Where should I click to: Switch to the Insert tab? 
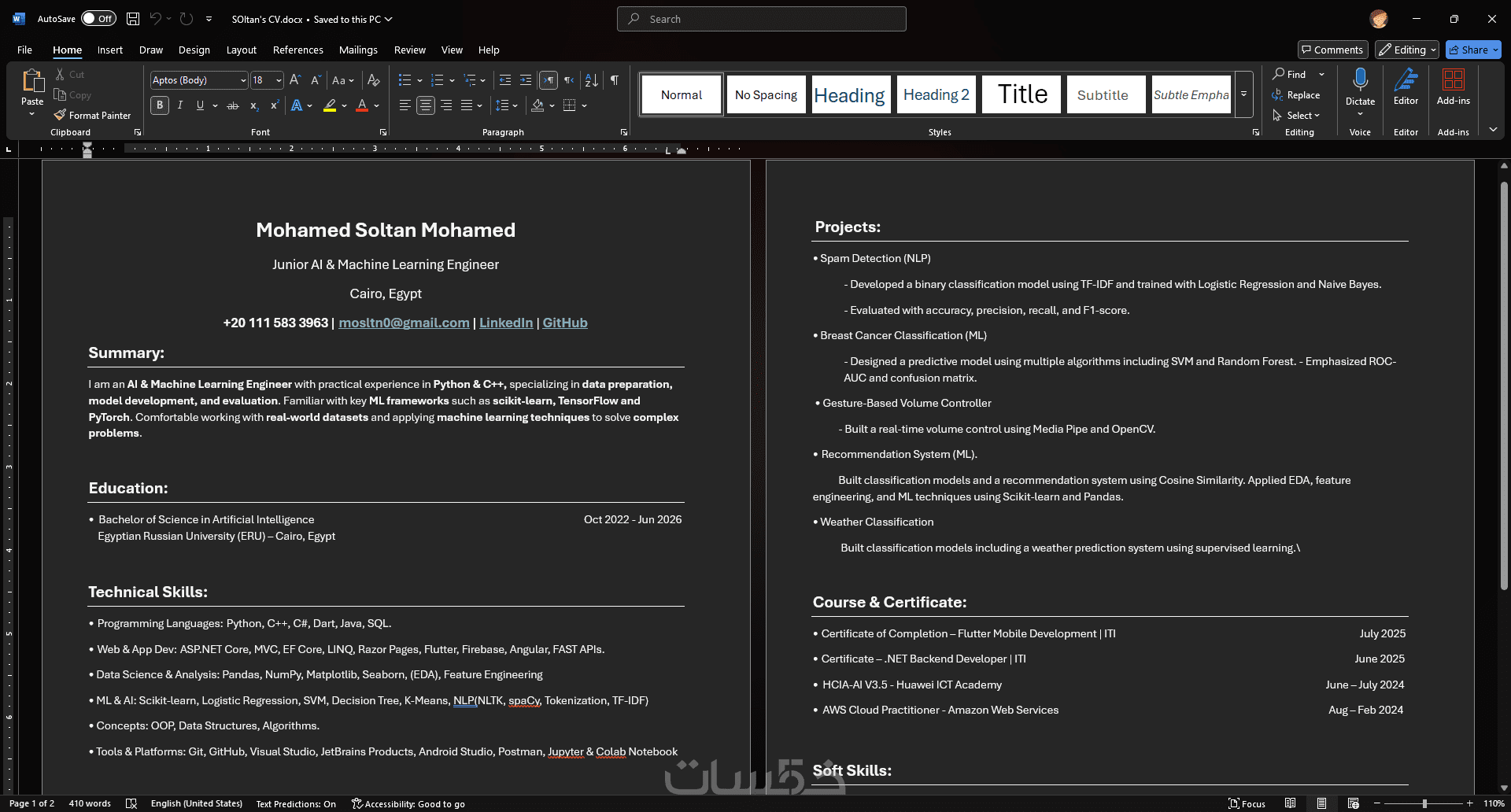click(109, 50)
